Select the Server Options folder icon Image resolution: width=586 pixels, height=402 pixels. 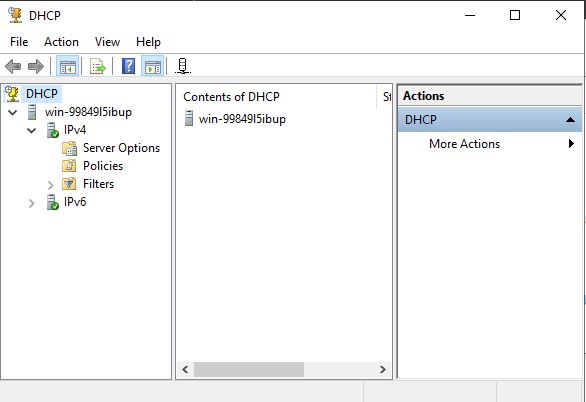tap(70, 148)
